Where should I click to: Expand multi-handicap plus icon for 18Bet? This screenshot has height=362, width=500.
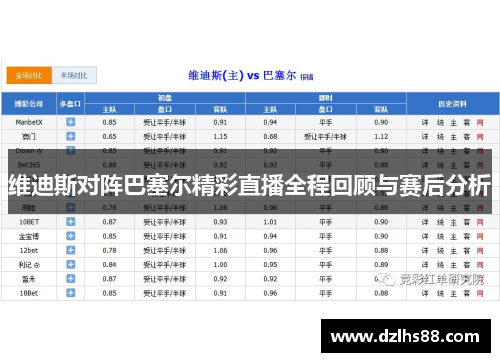pos(71,293)
